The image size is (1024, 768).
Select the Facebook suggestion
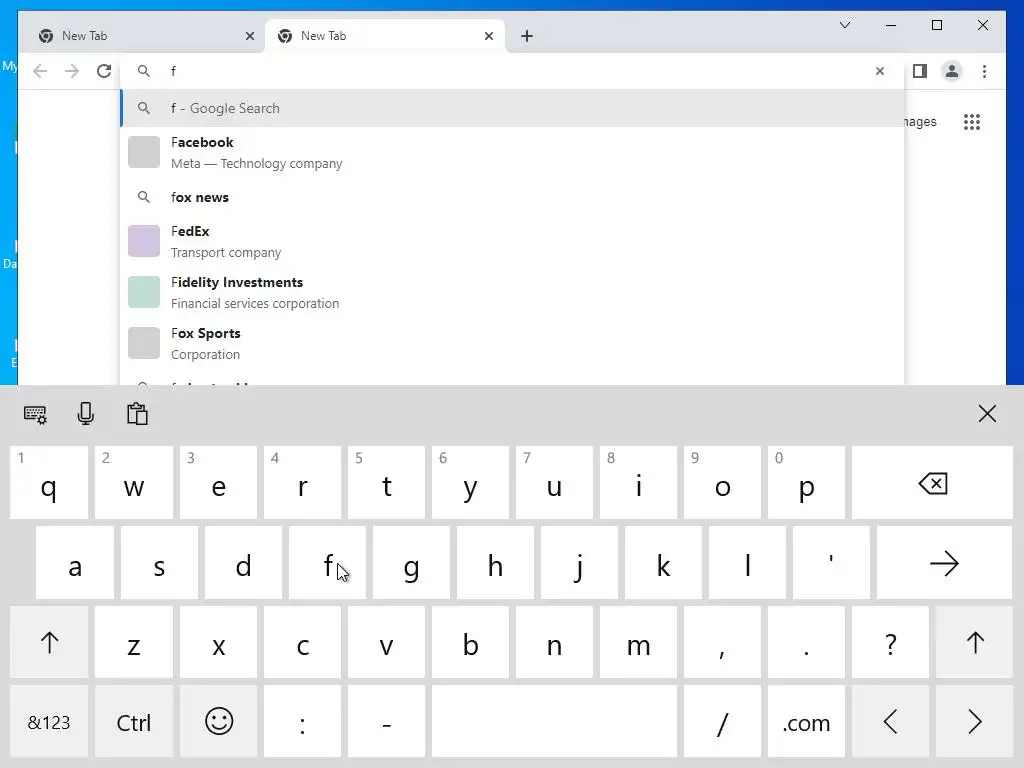[513, 152]
